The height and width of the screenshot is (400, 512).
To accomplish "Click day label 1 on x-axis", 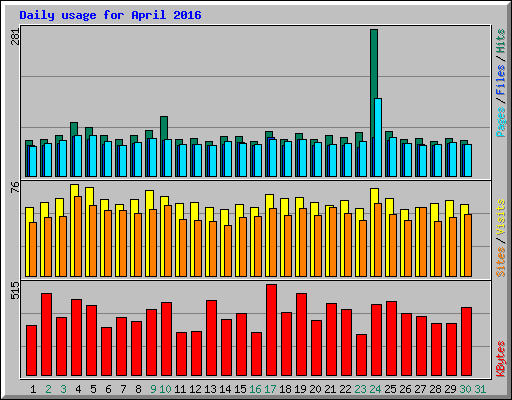I will click(33, 389).
